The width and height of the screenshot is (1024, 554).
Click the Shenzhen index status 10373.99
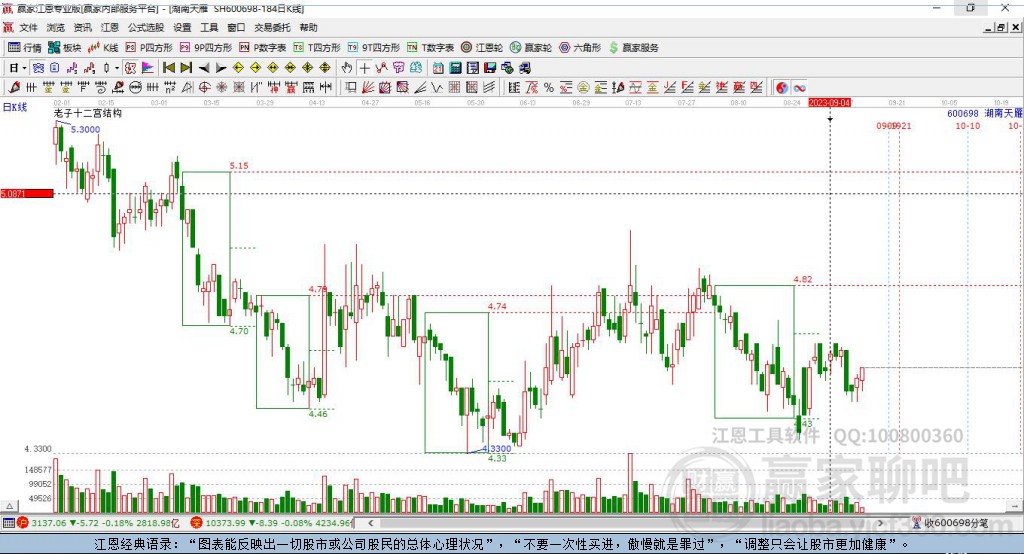pyautogui.click(x=224, y=523)
